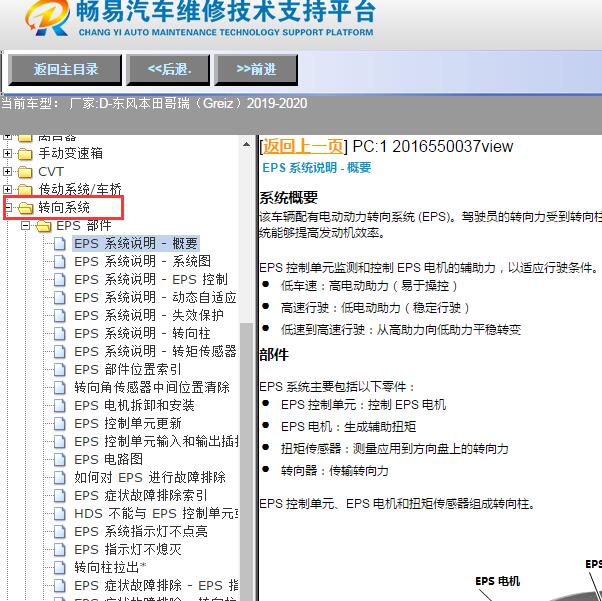Open HDS 不能与 EPS 控制单元 page
The image size is (602, 601).
(x=156, y=513)
